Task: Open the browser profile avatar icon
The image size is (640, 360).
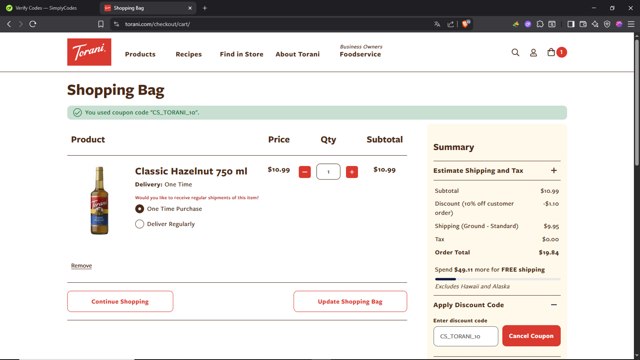Action: coord(619,24)
